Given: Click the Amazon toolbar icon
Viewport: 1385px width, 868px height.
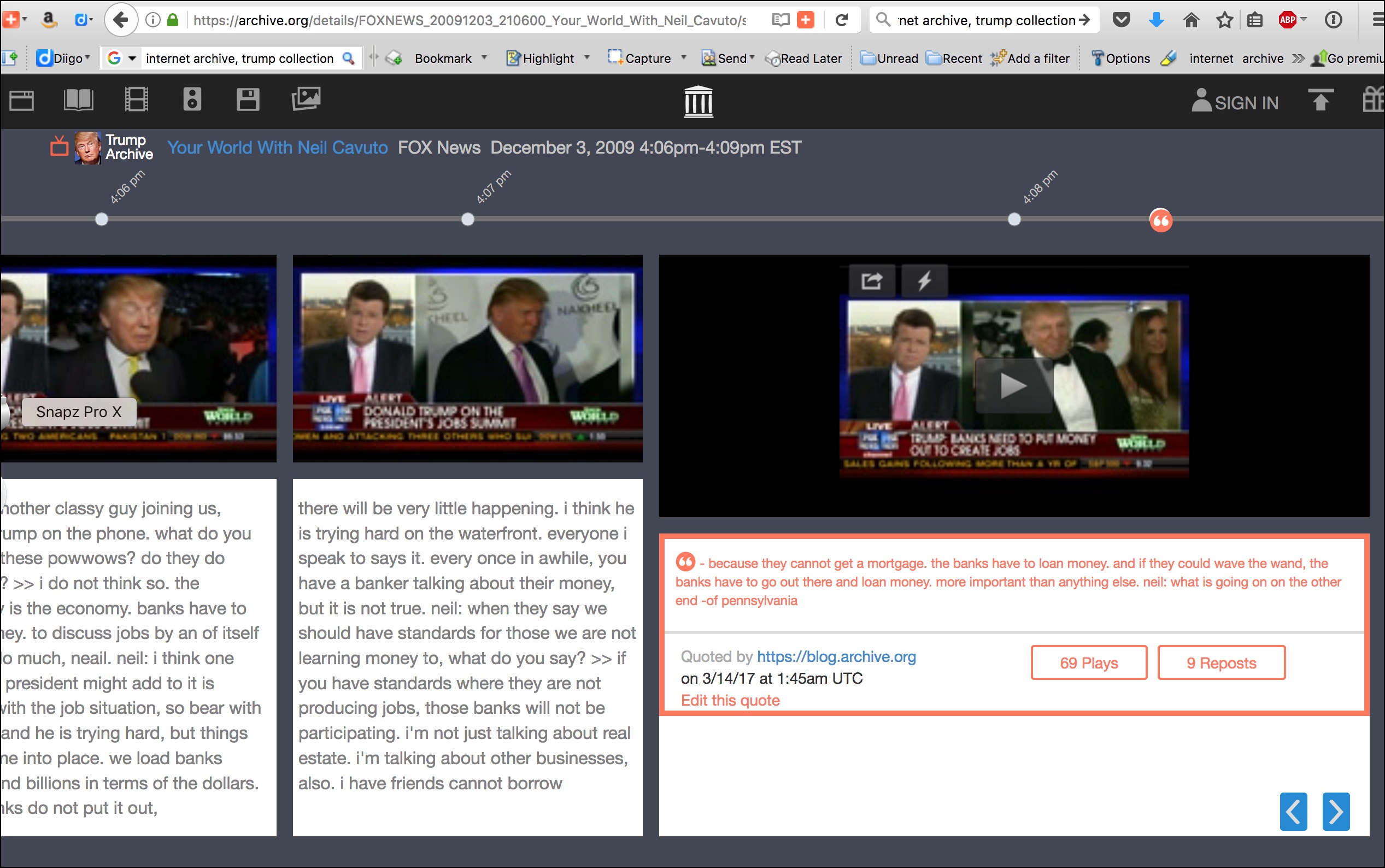Looking at the screenshot, I should (49, 20).
